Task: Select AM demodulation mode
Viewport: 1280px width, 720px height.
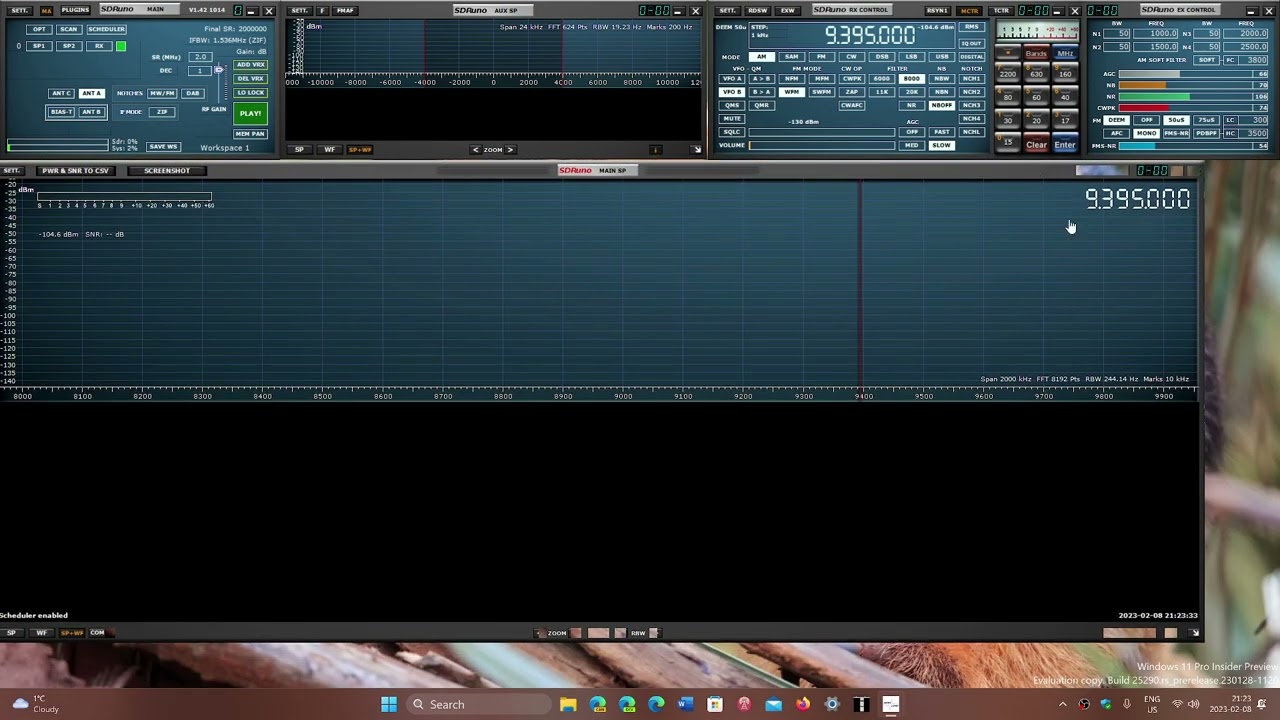Action: 762,57
